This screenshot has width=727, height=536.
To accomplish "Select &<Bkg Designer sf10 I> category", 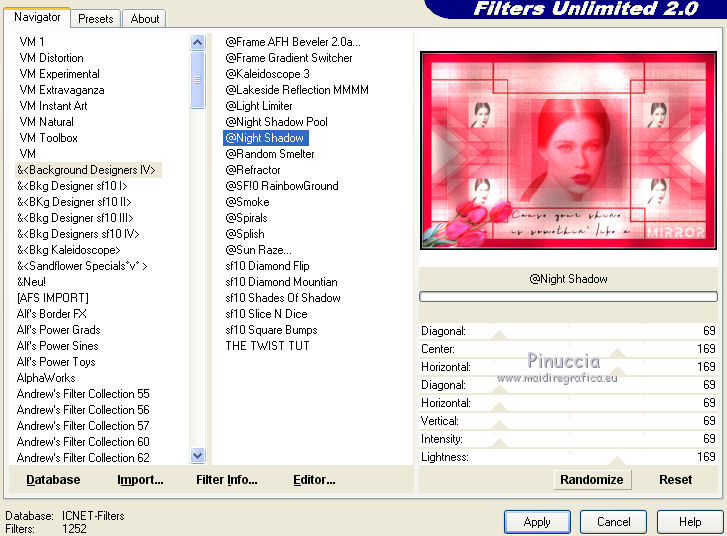I will tap(72, 186).
